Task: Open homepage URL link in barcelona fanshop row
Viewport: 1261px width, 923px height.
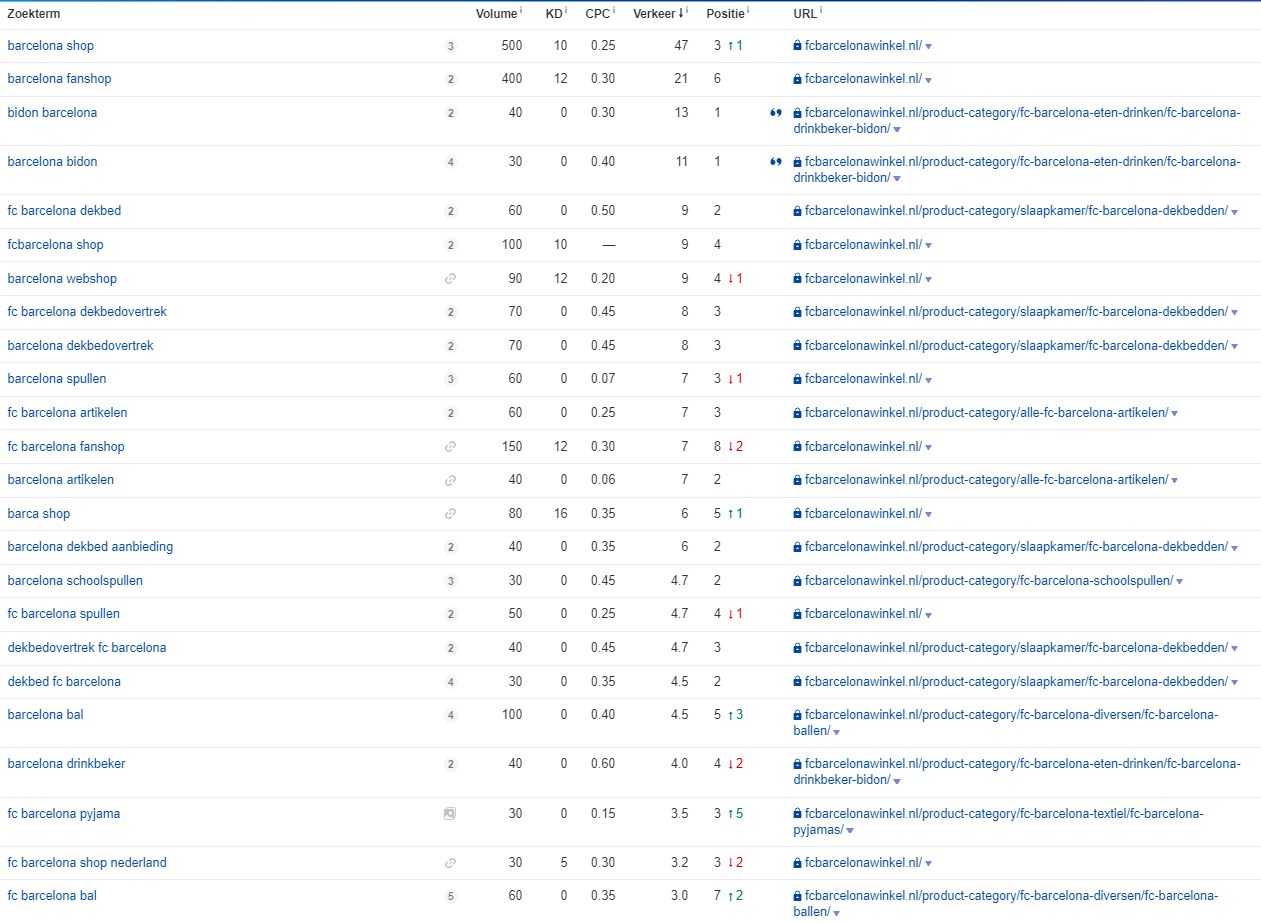Action: click(863, 79)
